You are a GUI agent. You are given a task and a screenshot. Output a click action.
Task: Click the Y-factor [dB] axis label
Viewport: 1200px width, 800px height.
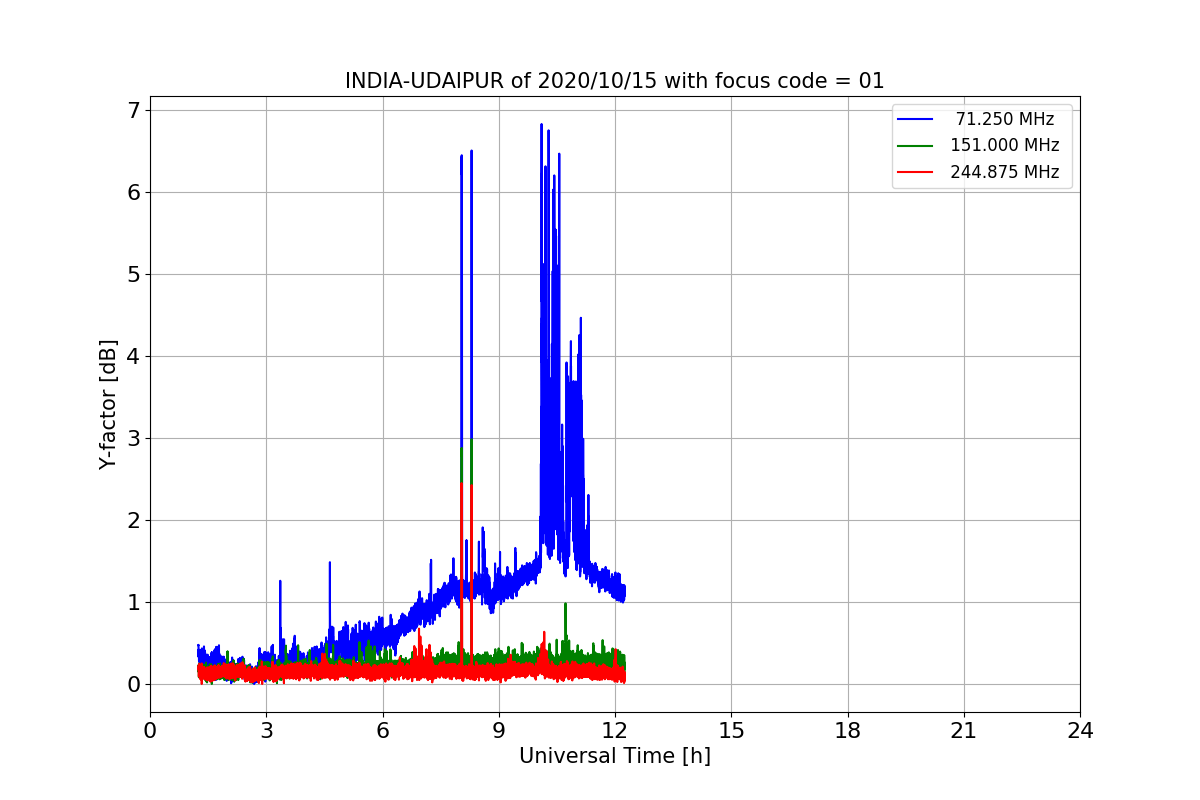tap(109, 404)
